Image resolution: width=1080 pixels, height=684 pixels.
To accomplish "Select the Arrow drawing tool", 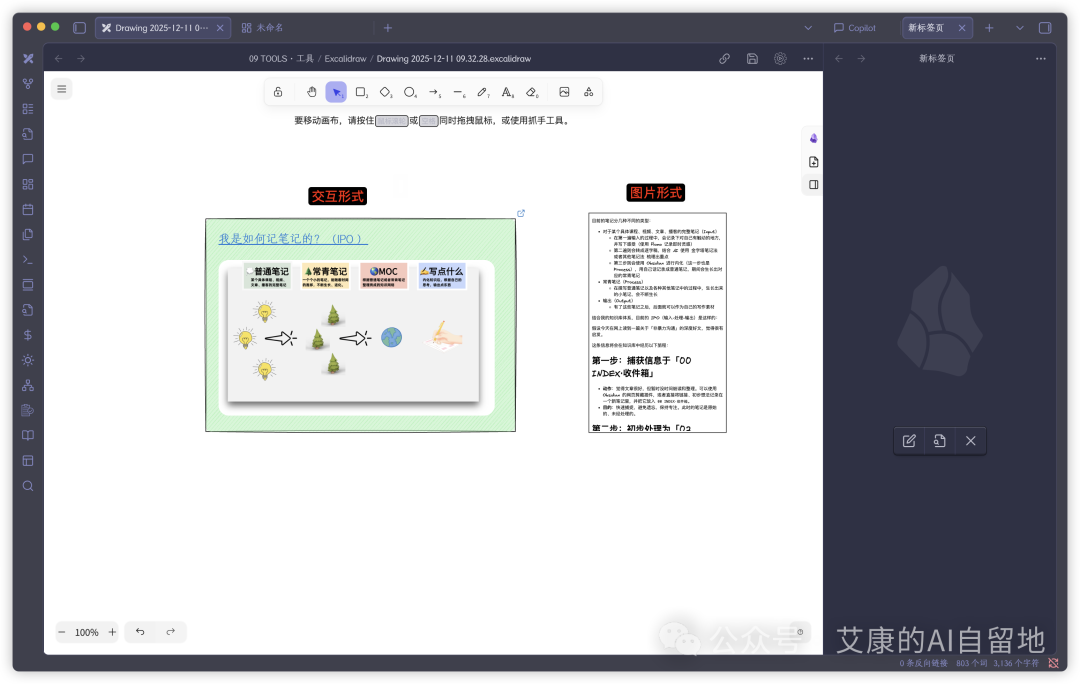I will [434, 92].
